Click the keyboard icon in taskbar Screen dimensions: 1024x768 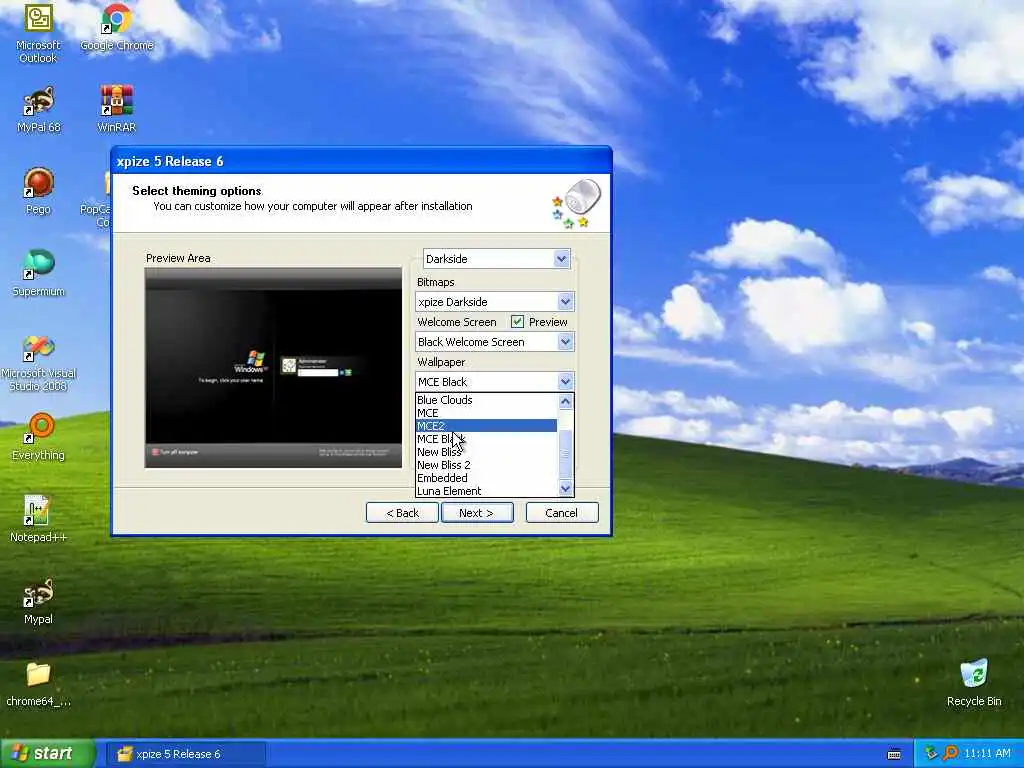894,754
